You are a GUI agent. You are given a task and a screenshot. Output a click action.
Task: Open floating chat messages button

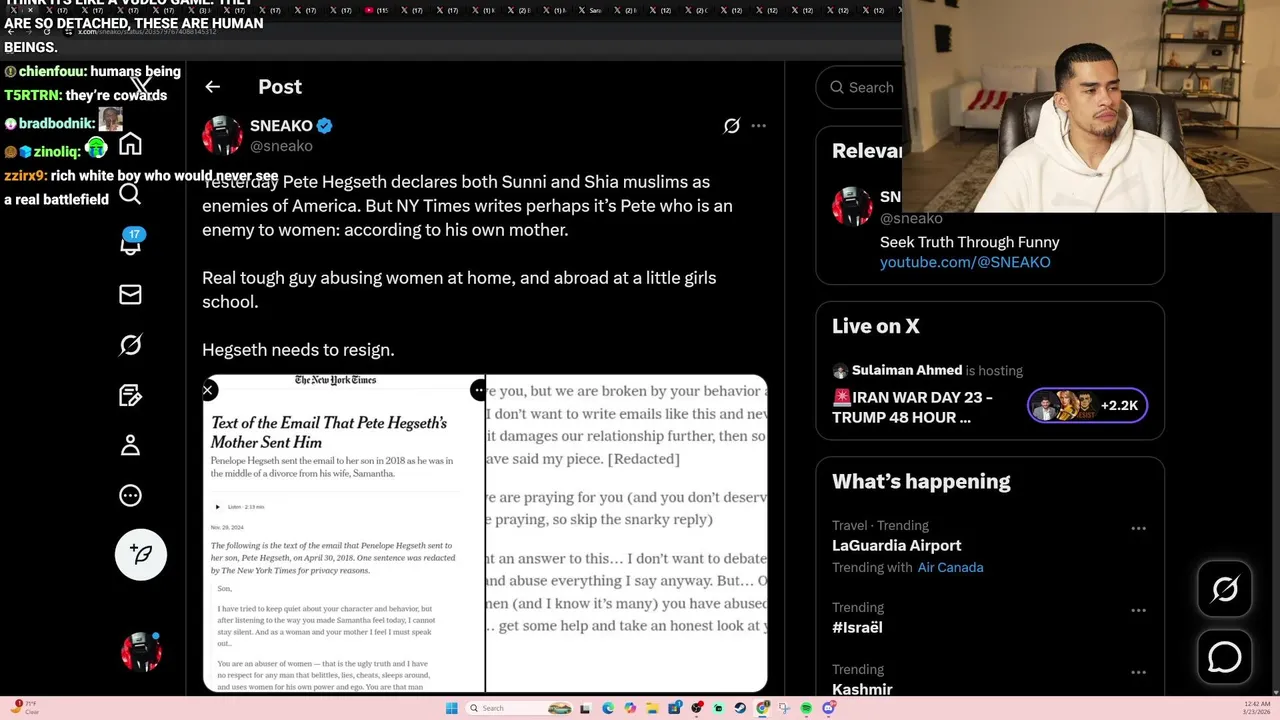coord(1225,657)
